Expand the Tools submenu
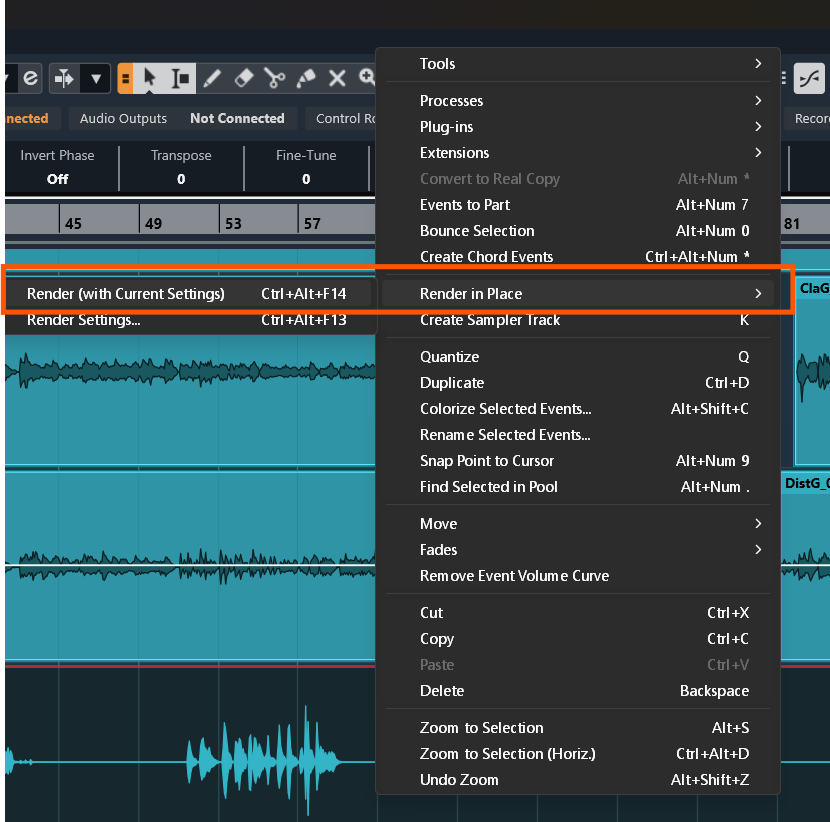Image resolution: width=830 pixels, height=822 pixels. 578,64
